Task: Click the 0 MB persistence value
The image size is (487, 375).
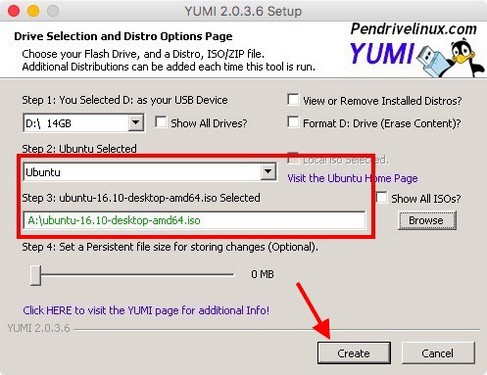Action: 262,274
